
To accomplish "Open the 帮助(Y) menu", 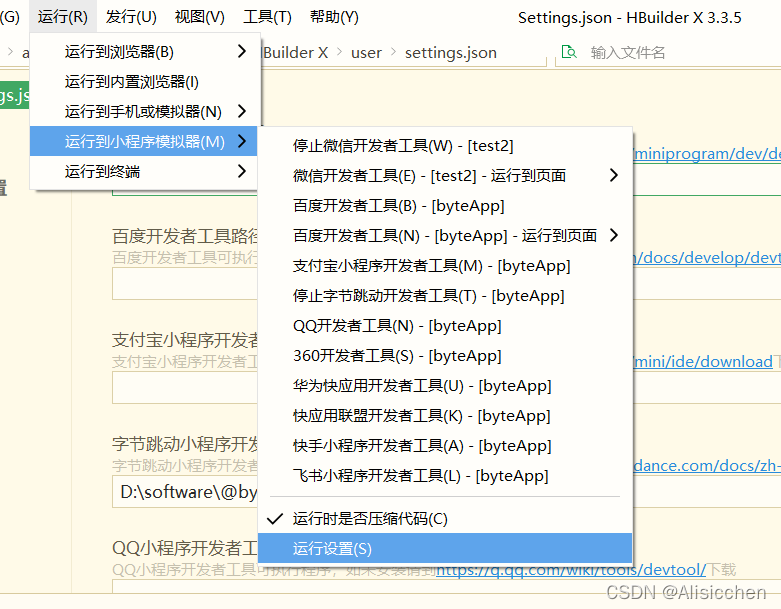I will click(334, 17).
